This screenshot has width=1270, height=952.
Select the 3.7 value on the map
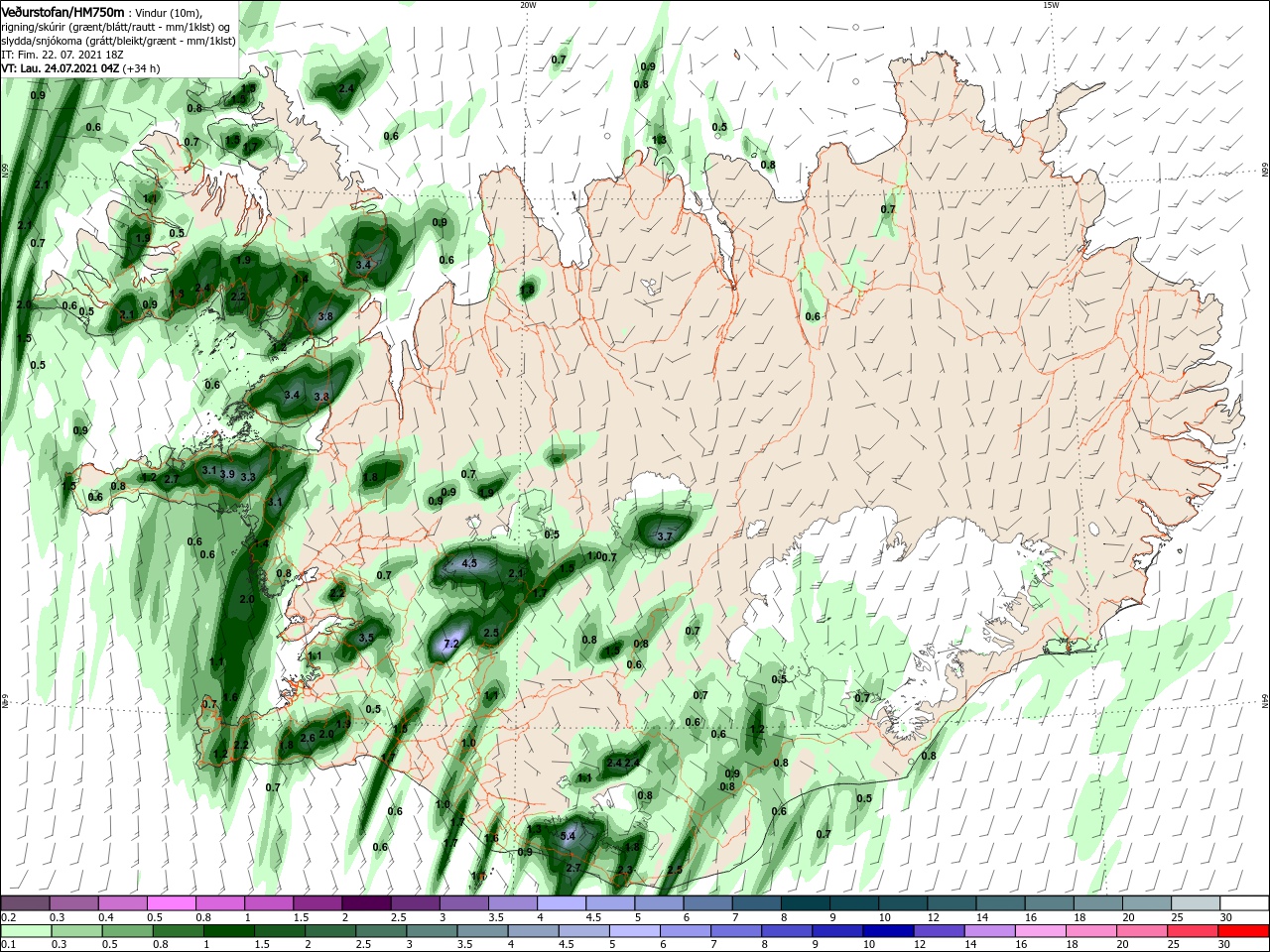(665, 536)
